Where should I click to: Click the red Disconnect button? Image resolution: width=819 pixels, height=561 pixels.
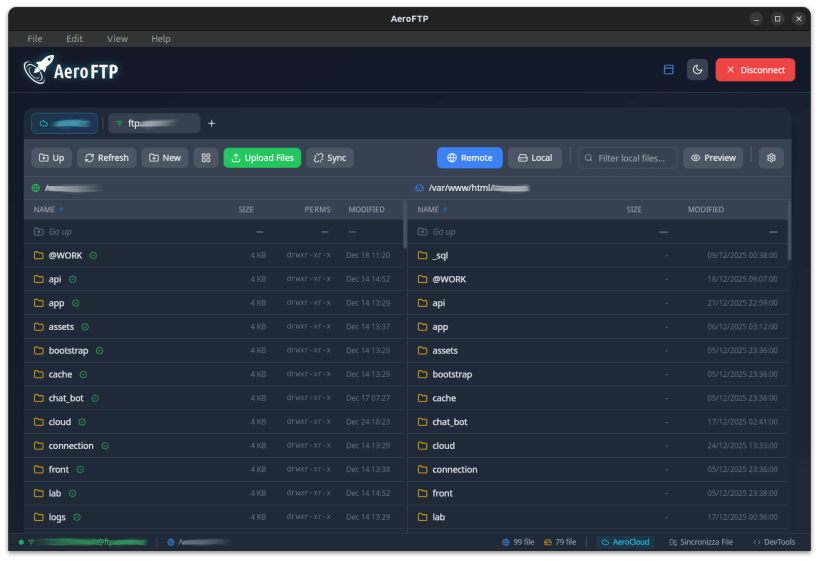[755, 69]
